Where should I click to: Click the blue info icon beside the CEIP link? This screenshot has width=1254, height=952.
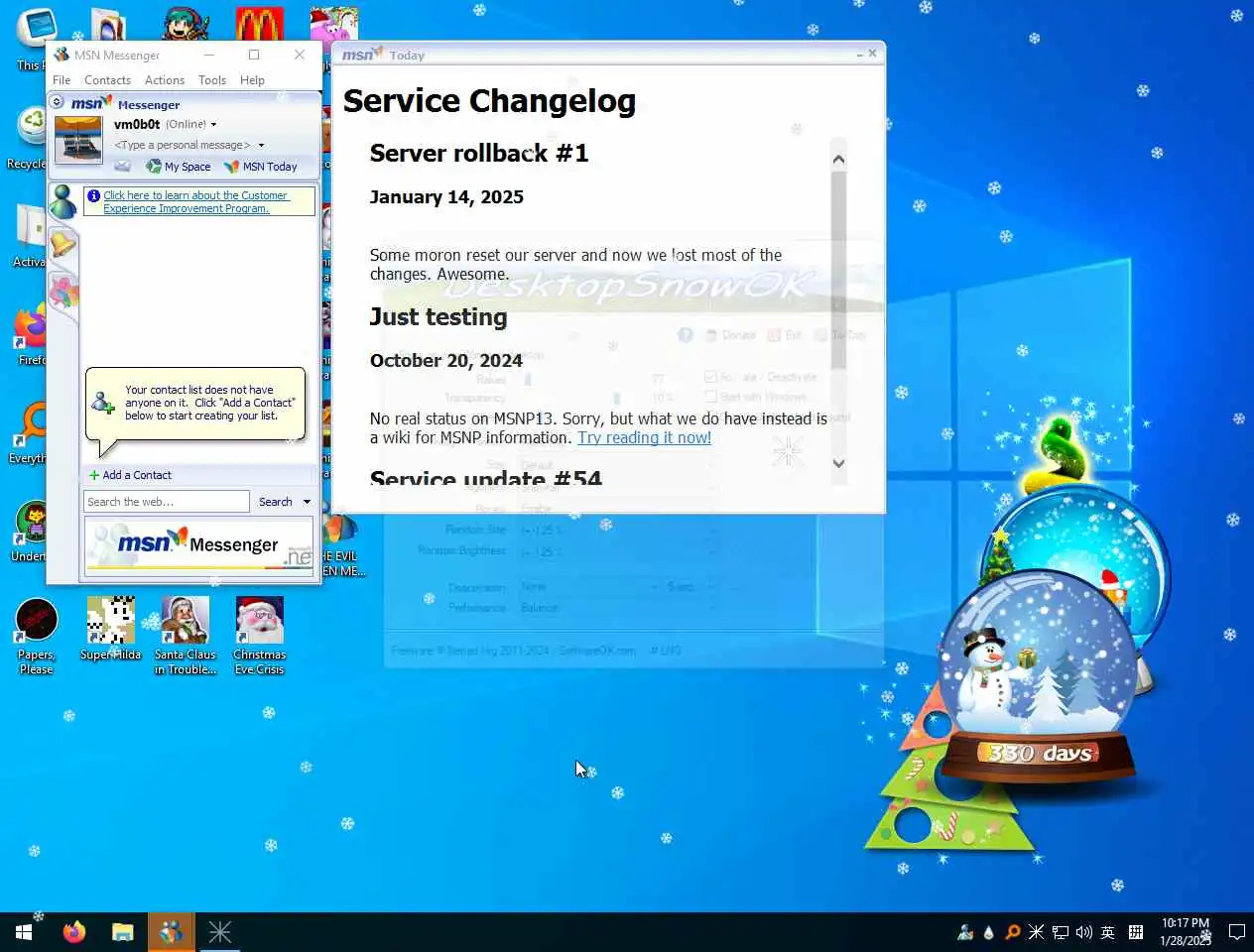[93, 195]
